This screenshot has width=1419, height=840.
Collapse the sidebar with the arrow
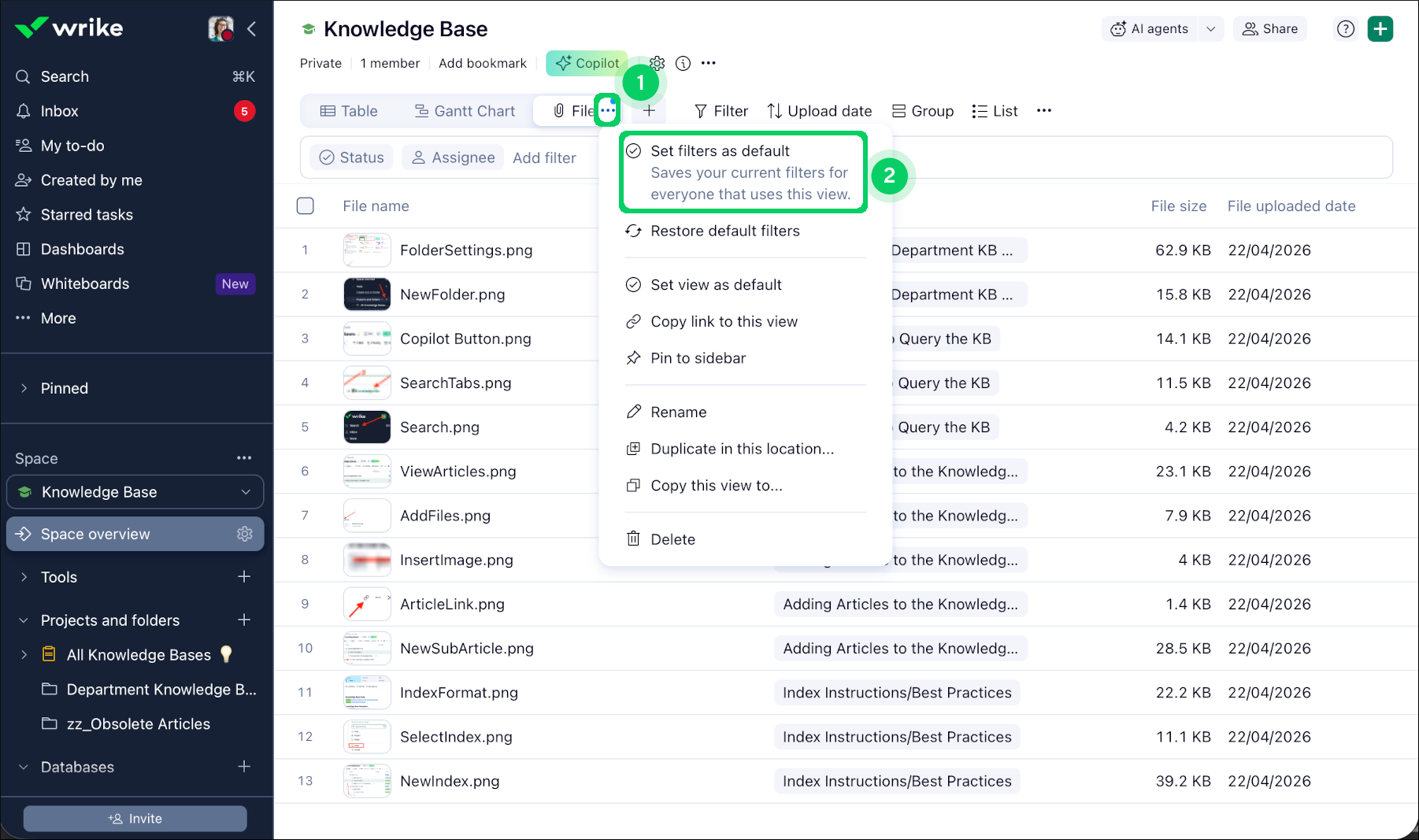pos(252,29)
